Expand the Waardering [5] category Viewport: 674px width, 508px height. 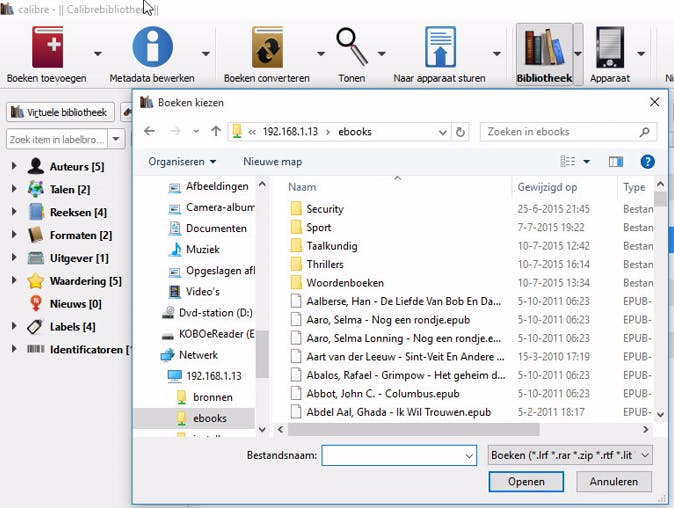(x=14, y=280)
